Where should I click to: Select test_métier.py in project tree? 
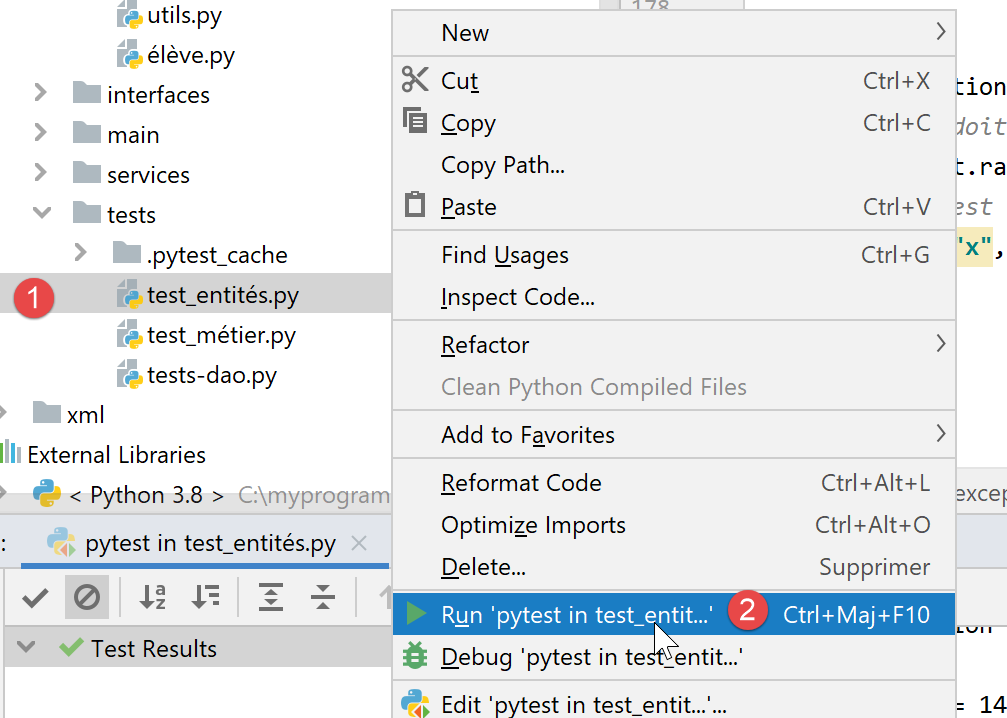tap(221, 335)
